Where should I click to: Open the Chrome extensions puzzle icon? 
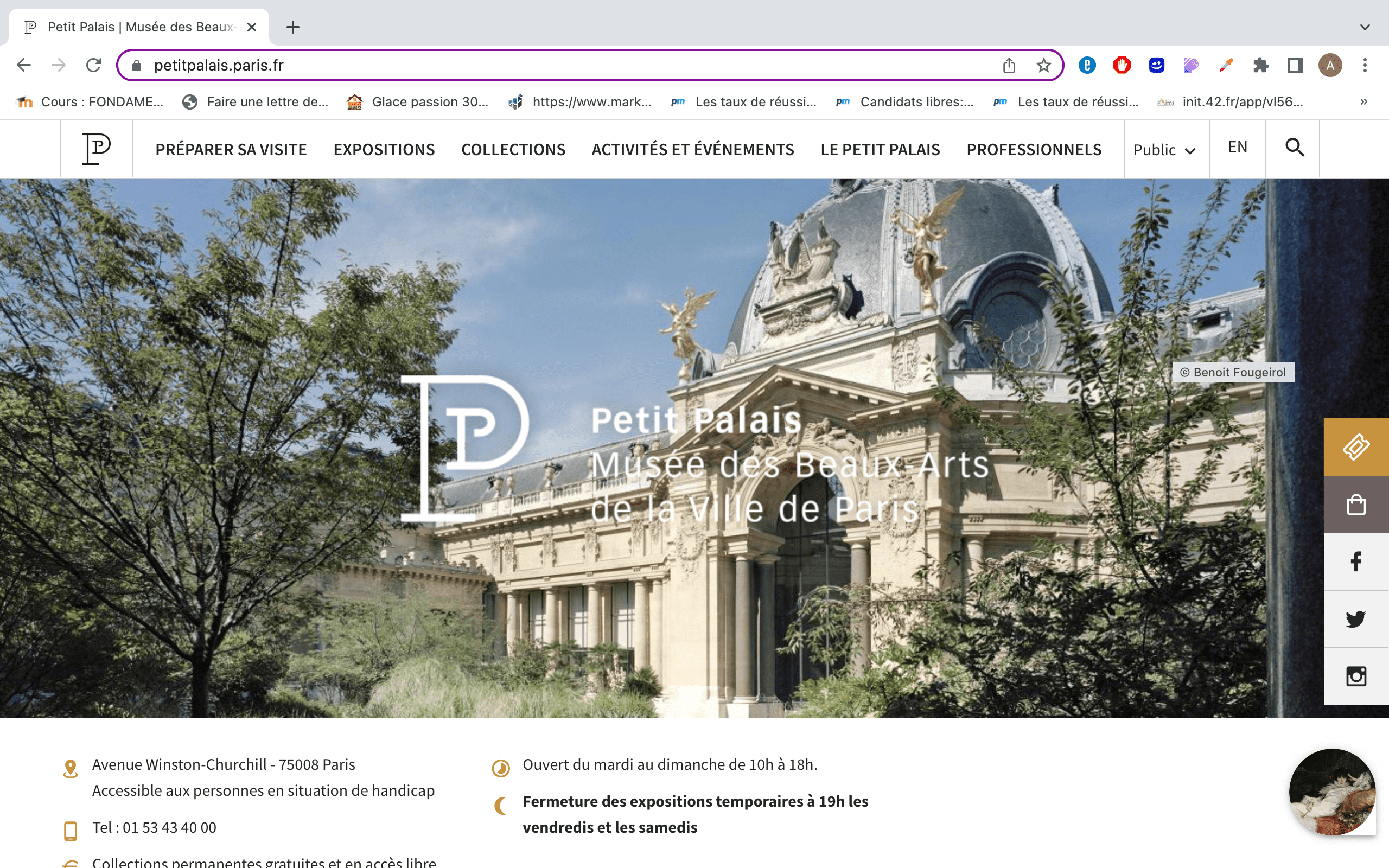pyautogui.click(x=1260, y=66)
